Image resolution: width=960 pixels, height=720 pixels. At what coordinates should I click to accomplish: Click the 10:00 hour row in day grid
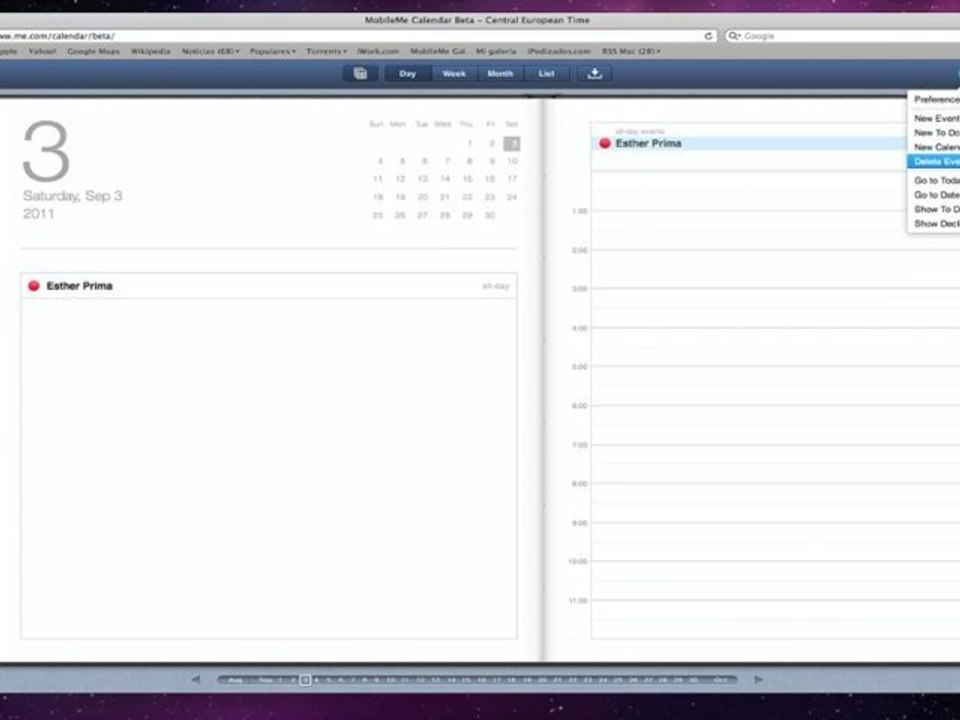(775, 580)
